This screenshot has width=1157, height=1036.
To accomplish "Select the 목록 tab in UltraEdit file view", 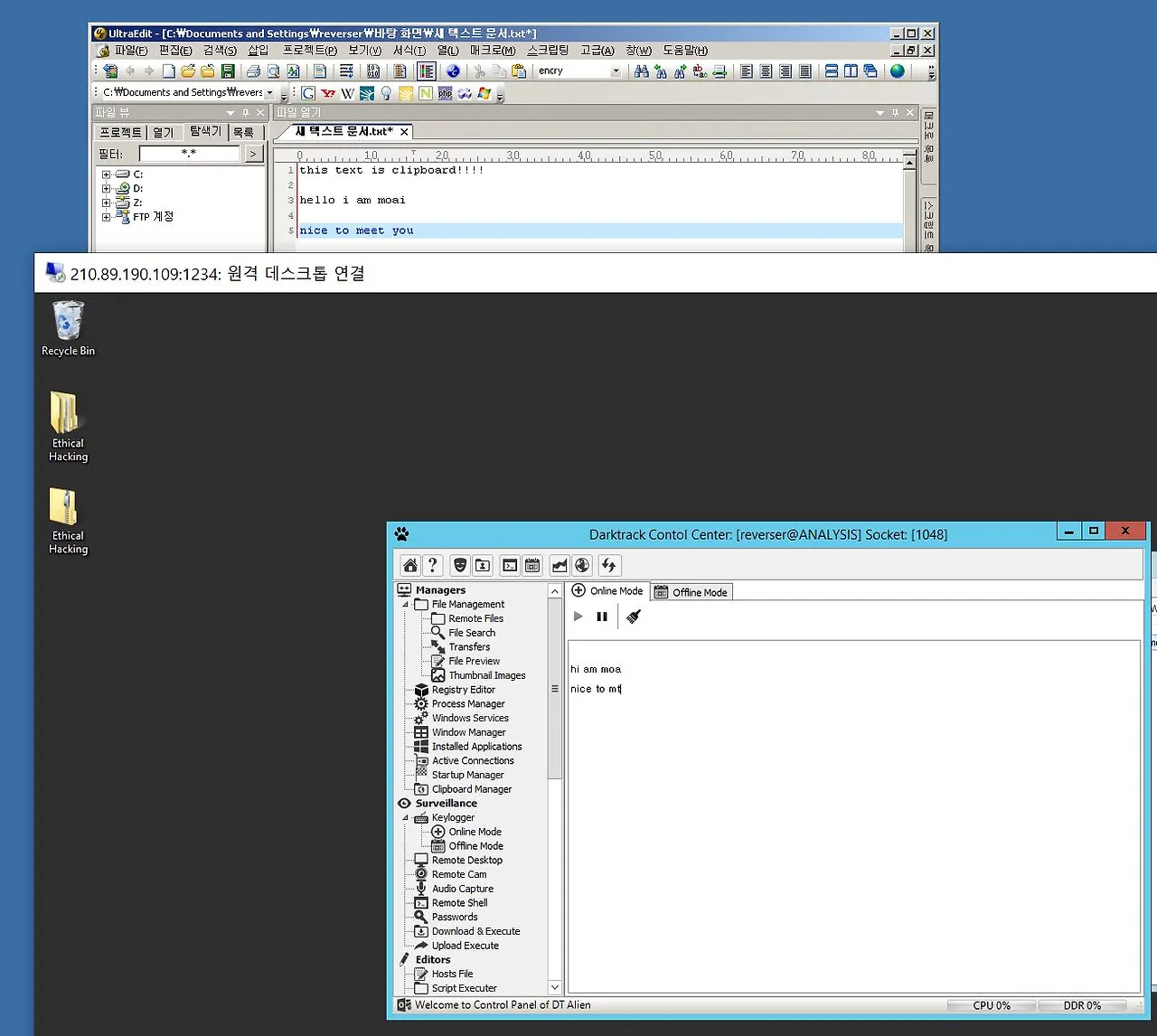I will (x=243, y=132).
